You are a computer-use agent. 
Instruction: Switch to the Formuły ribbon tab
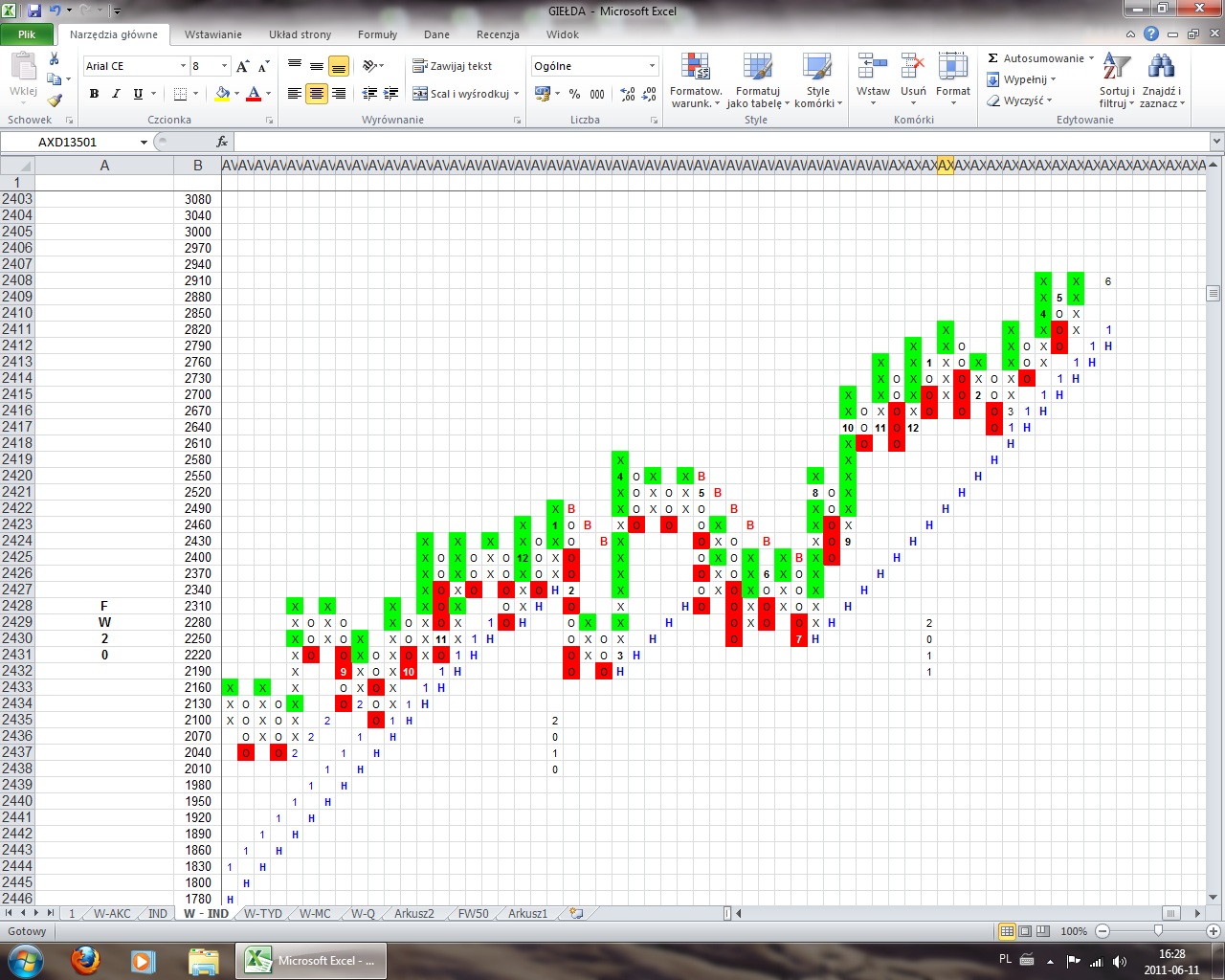click(x=377, y=34)
